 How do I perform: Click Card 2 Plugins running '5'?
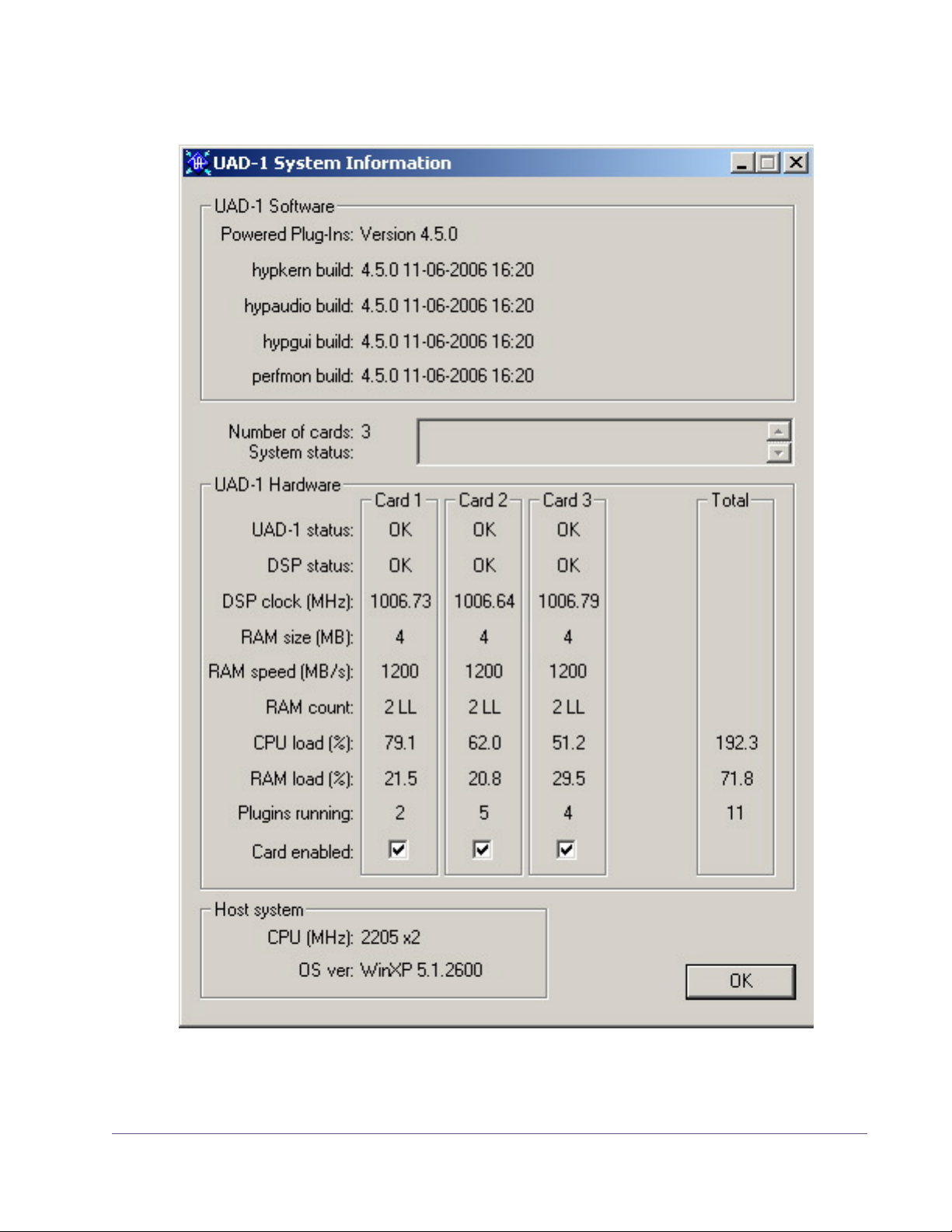click(483, 813)
